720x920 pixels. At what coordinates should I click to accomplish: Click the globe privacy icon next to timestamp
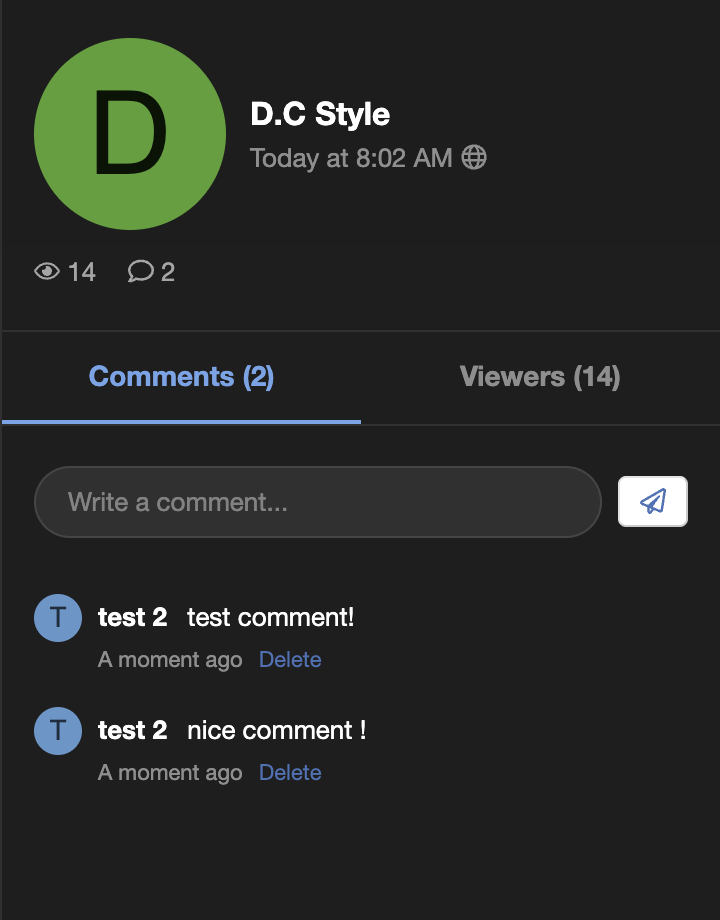pyautogui.click(x=475, y=157)
